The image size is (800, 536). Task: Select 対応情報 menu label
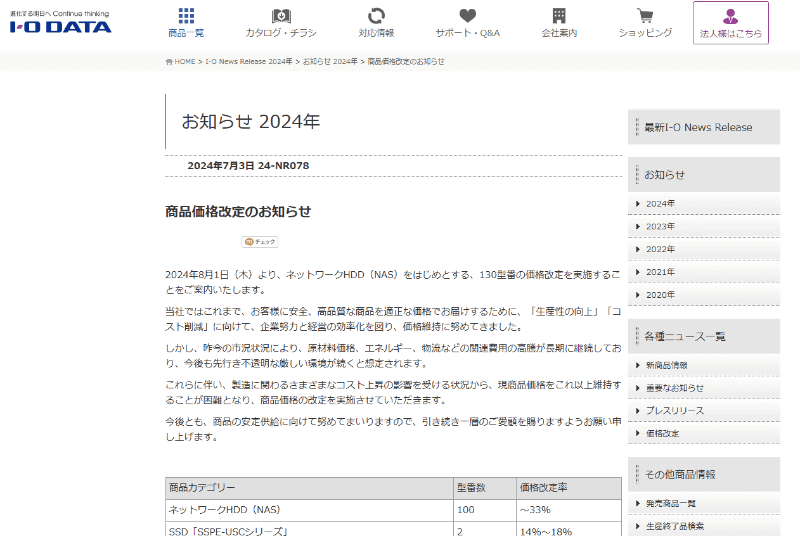[377, 33]
